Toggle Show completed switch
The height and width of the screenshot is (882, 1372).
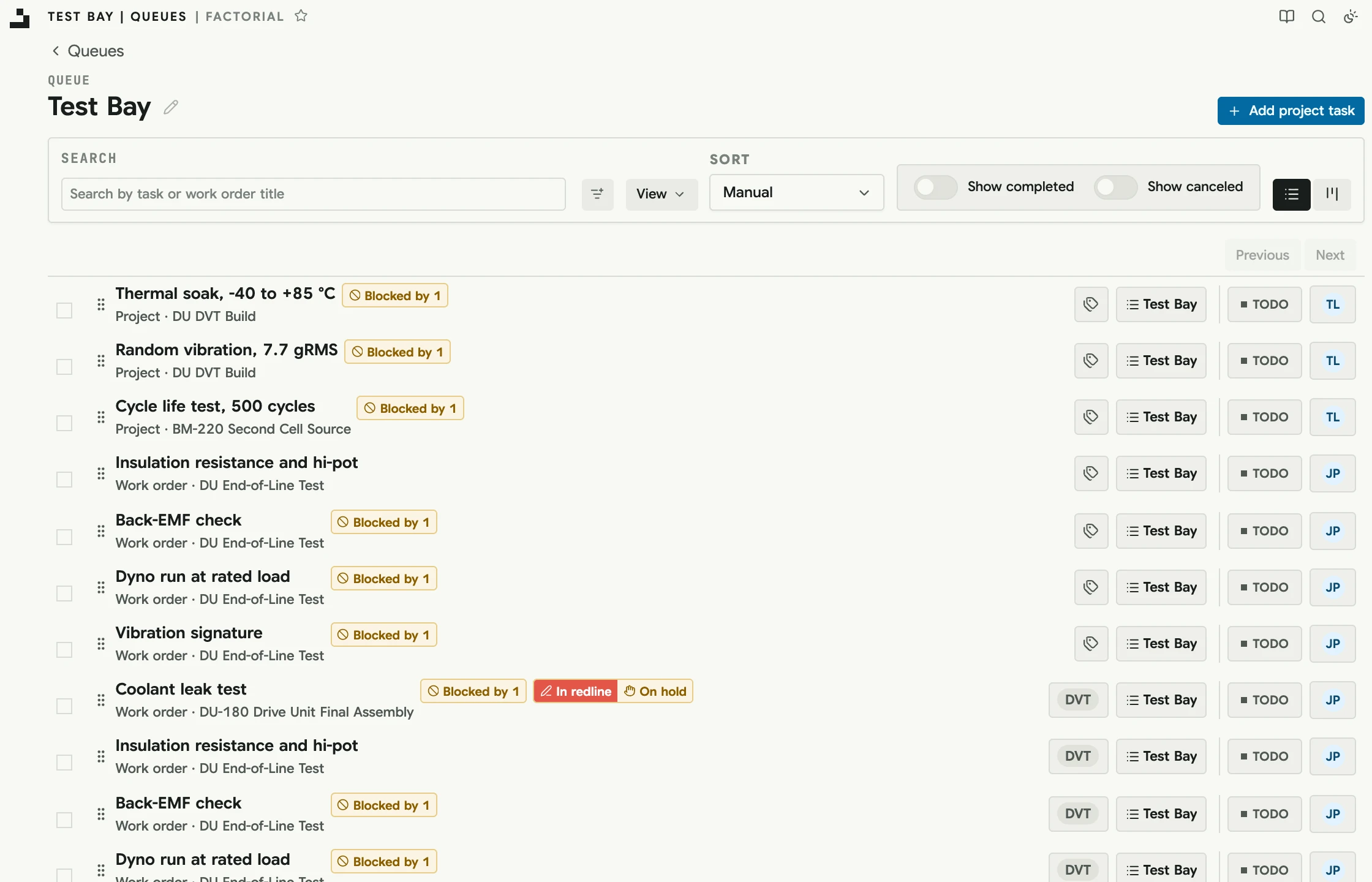tap(935, 187)
